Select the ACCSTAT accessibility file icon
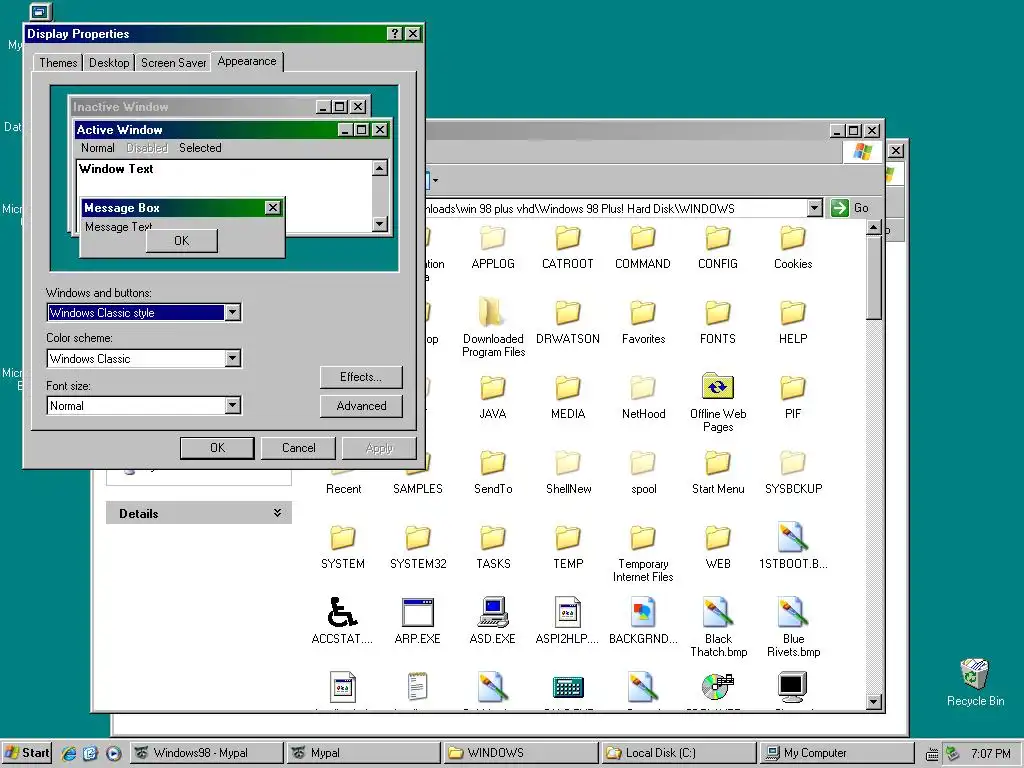 [342, 613]
